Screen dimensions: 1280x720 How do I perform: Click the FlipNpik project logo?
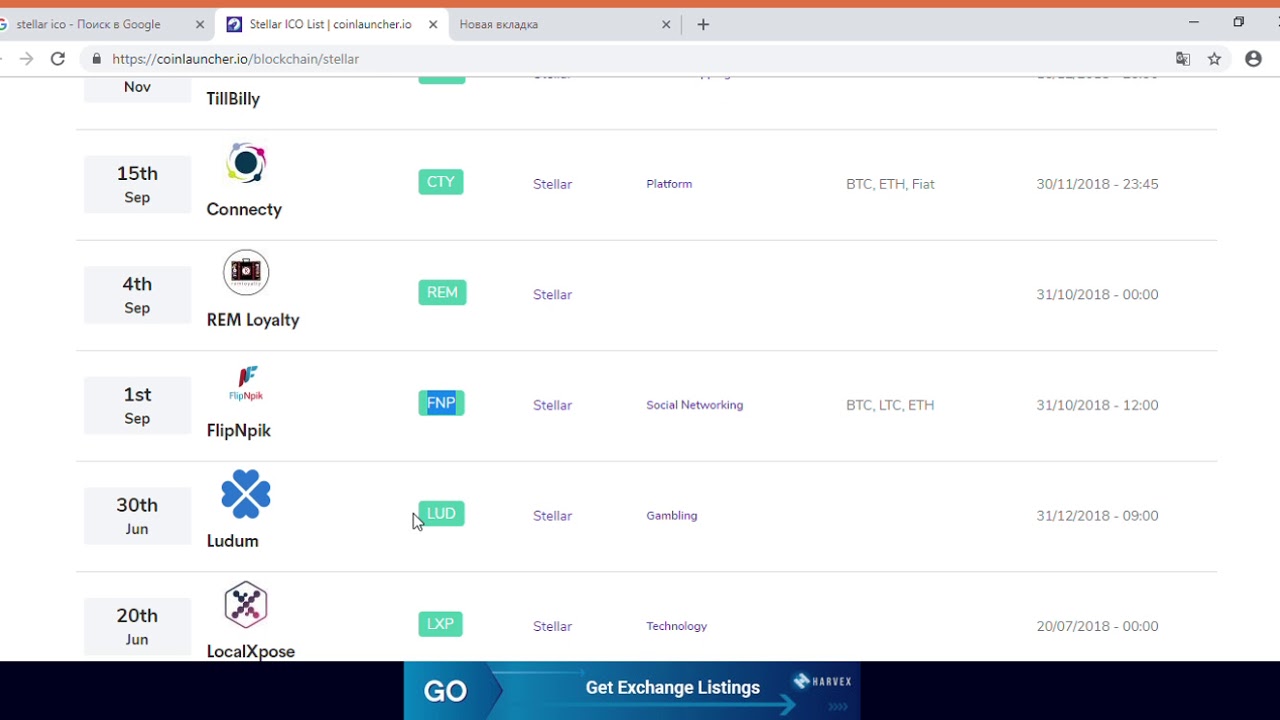246,383
